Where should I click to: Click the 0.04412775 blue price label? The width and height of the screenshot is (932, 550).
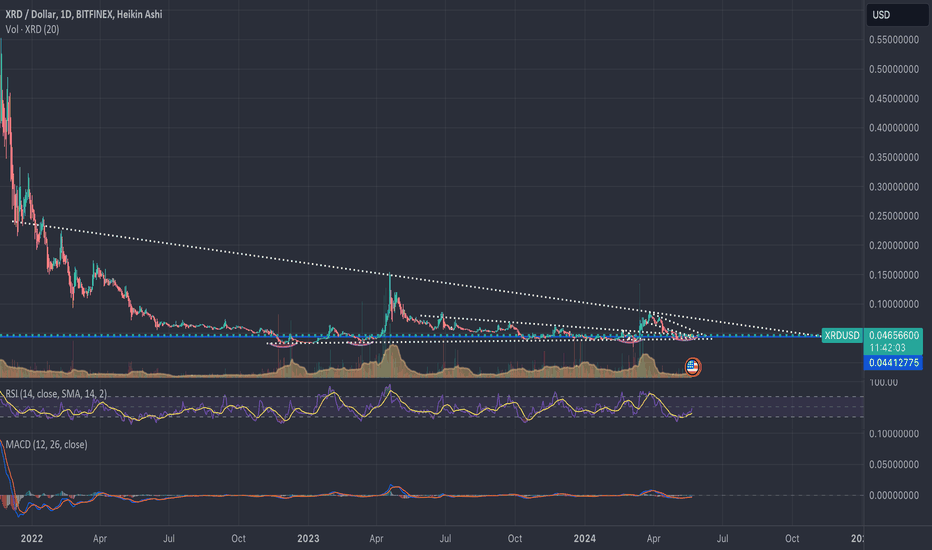click(x=893, y=362)
